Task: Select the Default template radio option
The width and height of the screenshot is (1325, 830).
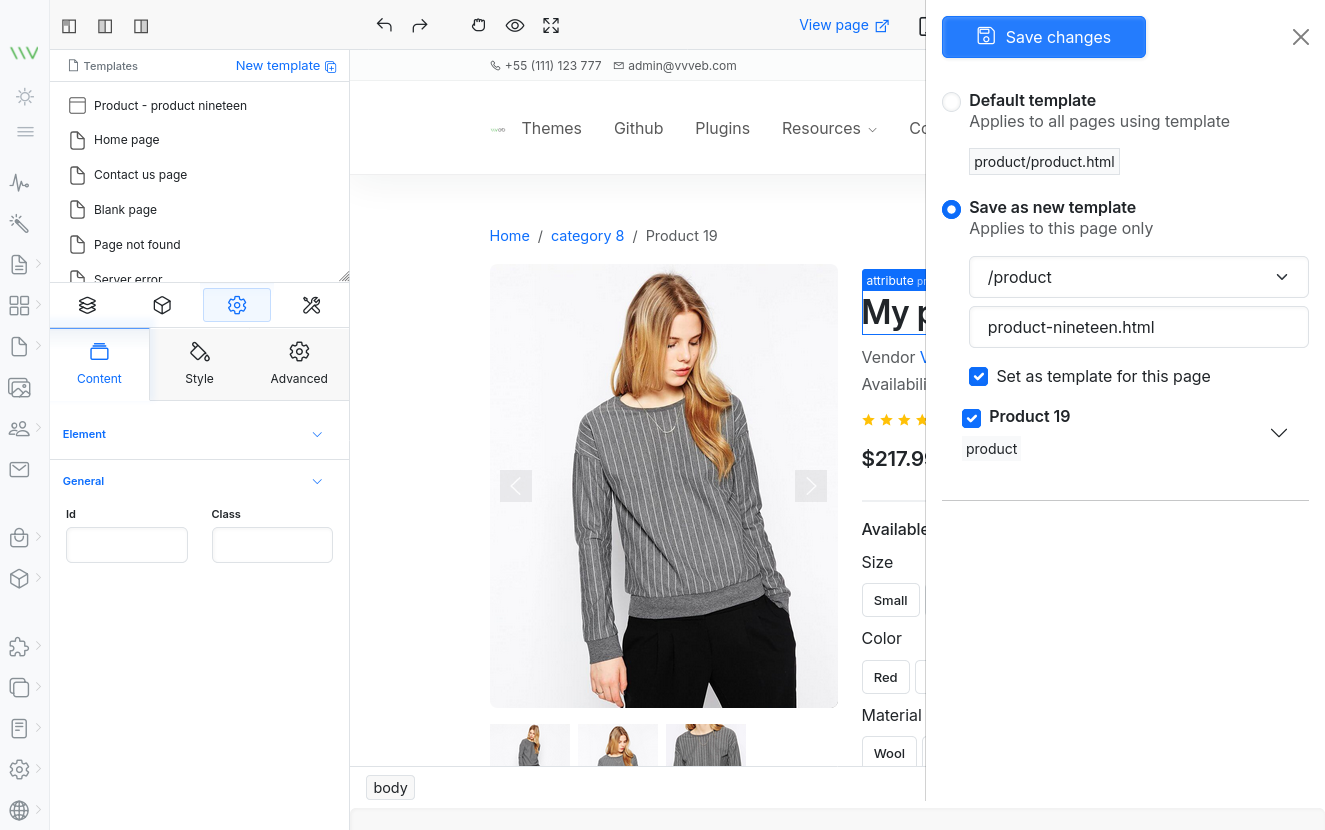Action: coord(951,101)
